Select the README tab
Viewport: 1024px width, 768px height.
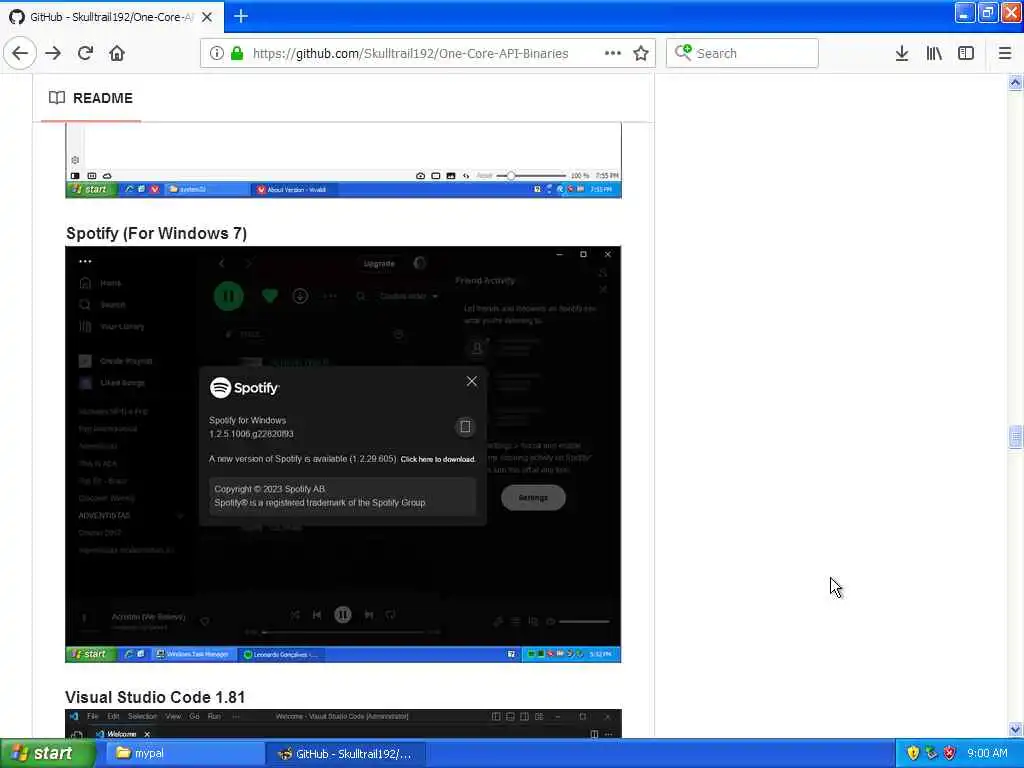click(91, 98)
